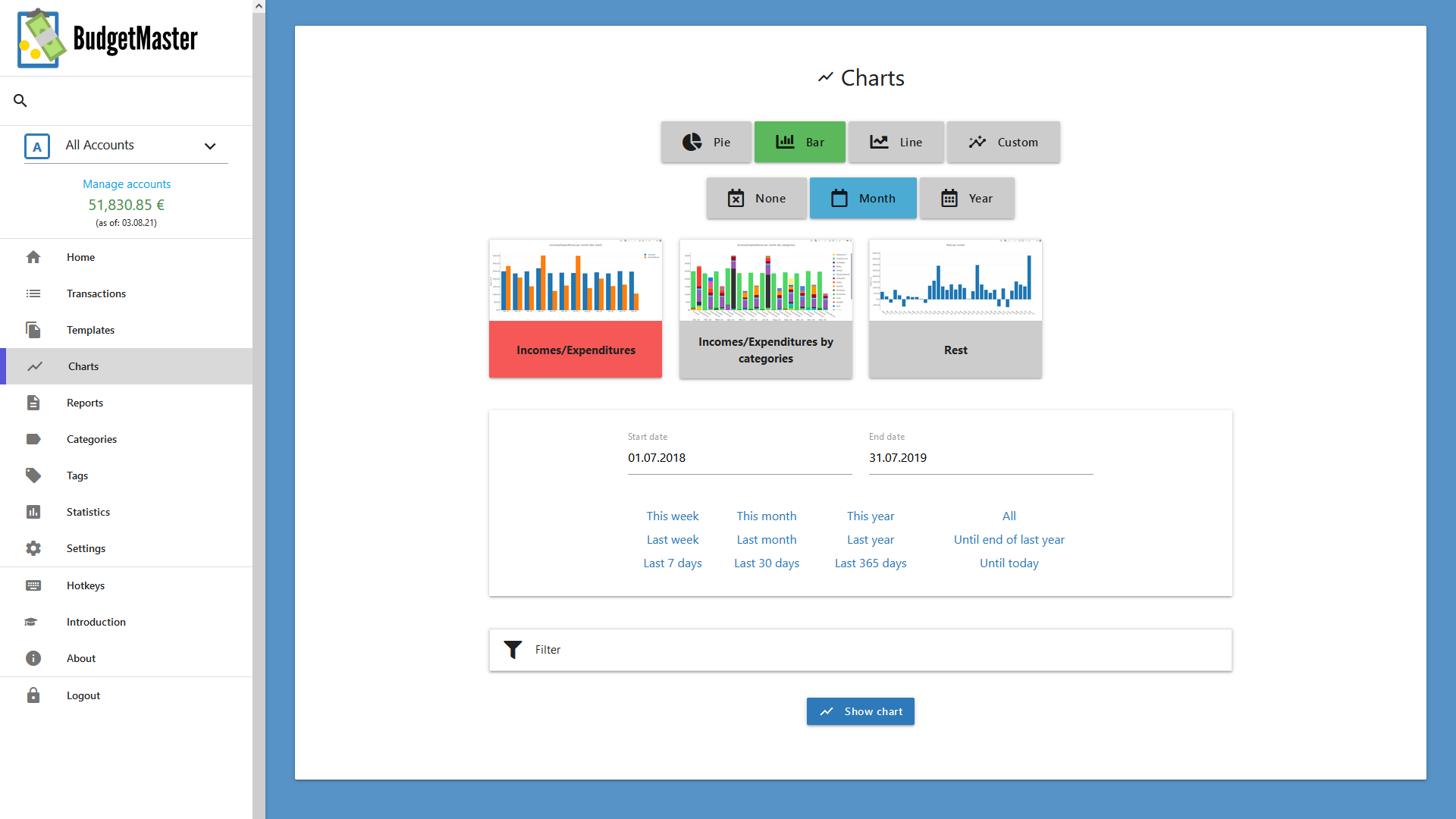Click the BudgetMaster logo
The image size is (1456, 819).
tap(107, 38)
